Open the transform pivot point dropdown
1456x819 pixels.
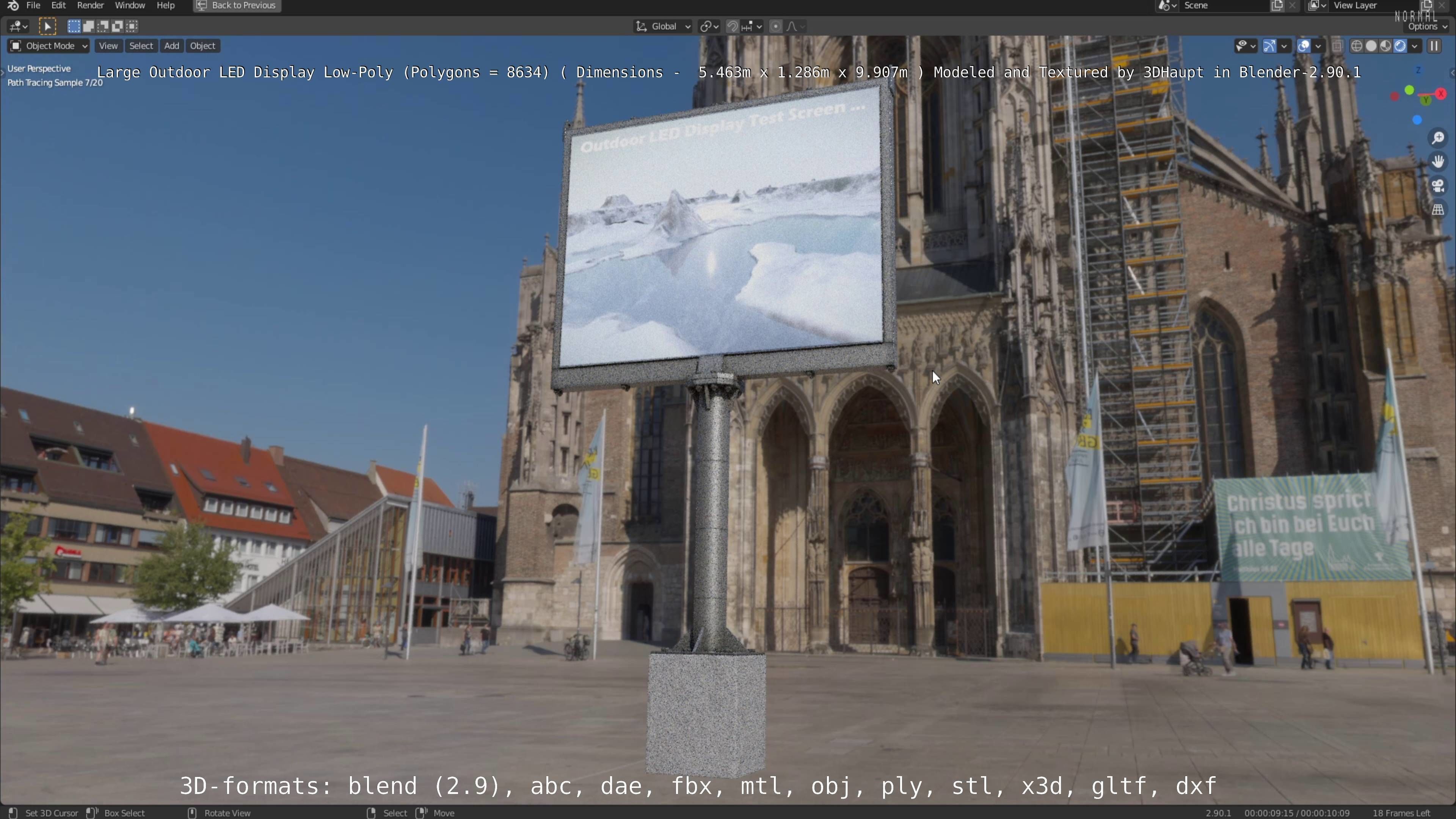[709, 26]
